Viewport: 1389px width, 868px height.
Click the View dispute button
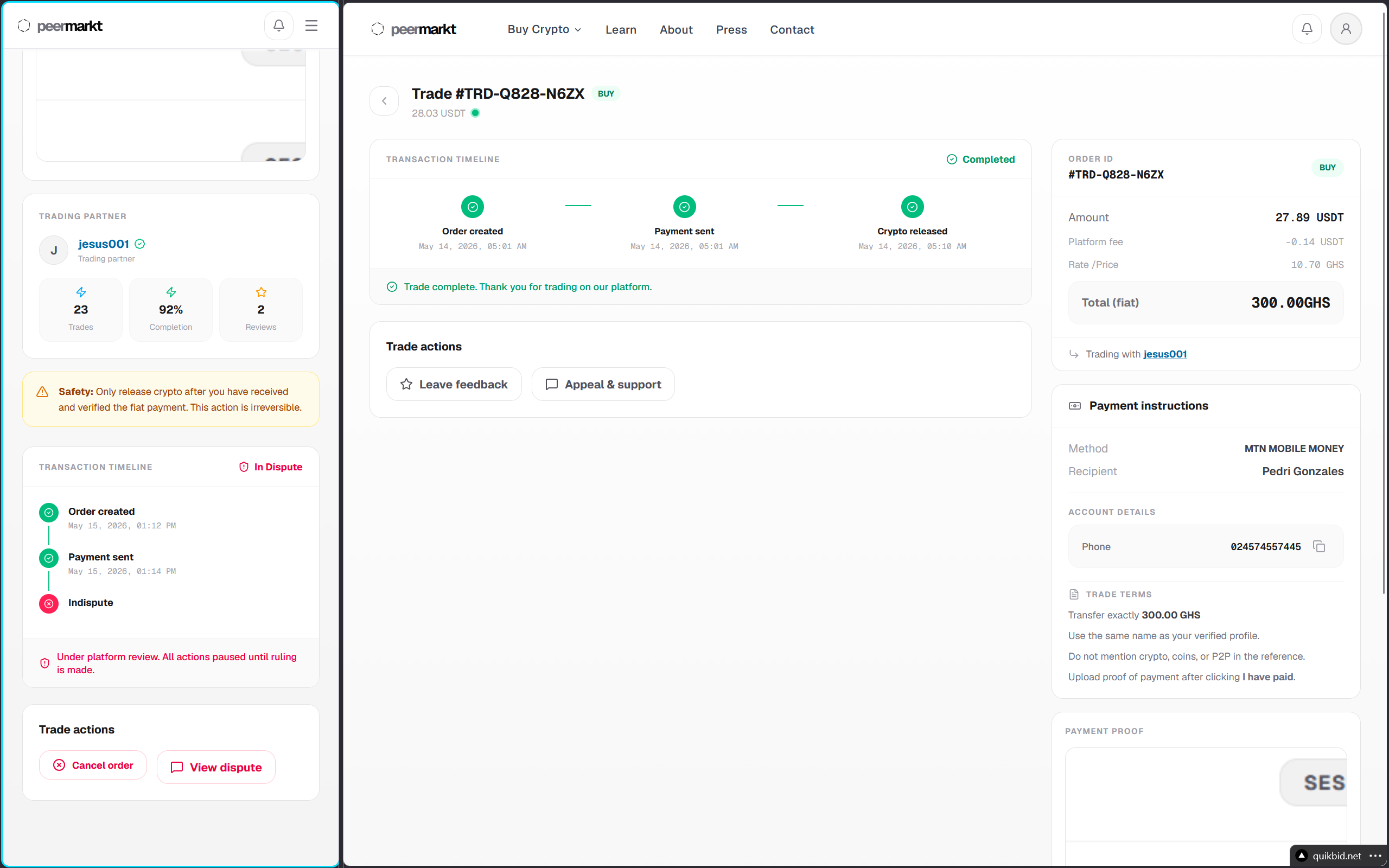216,768
